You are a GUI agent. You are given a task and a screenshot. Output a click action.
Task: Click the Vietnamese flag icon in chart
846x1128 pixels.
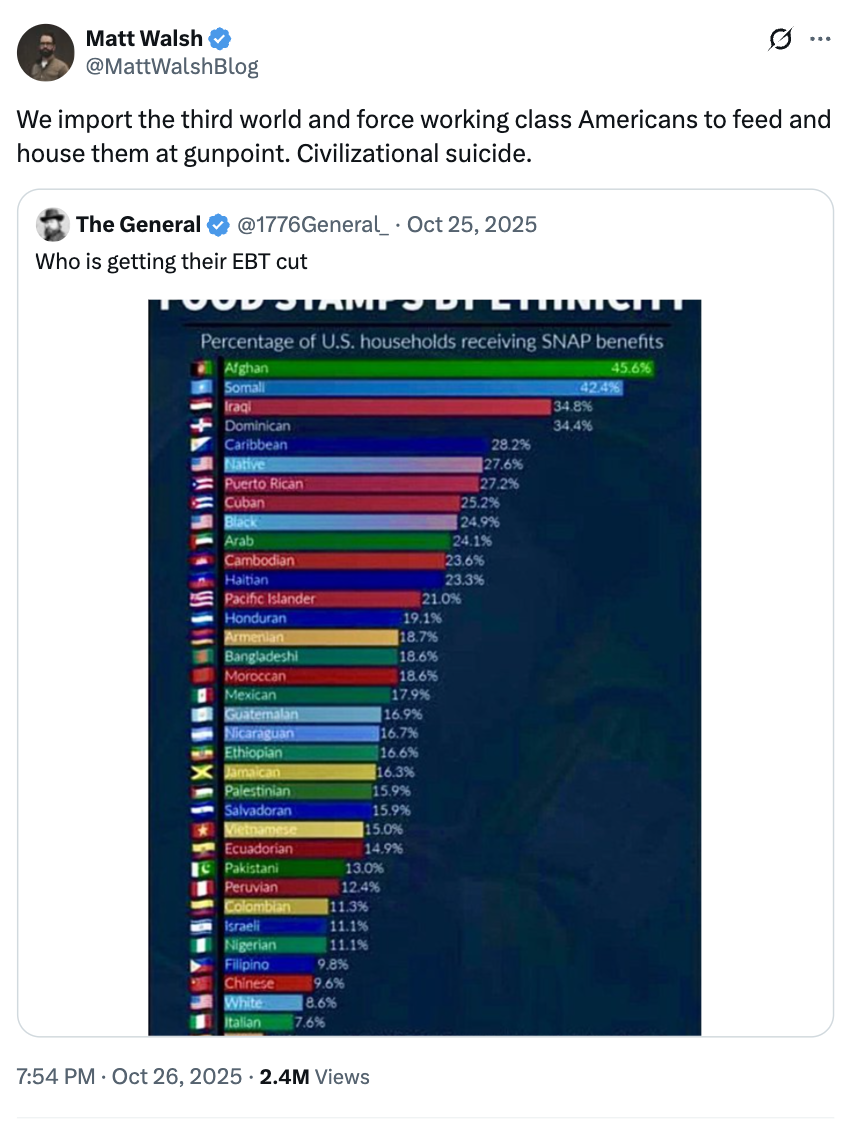click(x=201, y=830)
